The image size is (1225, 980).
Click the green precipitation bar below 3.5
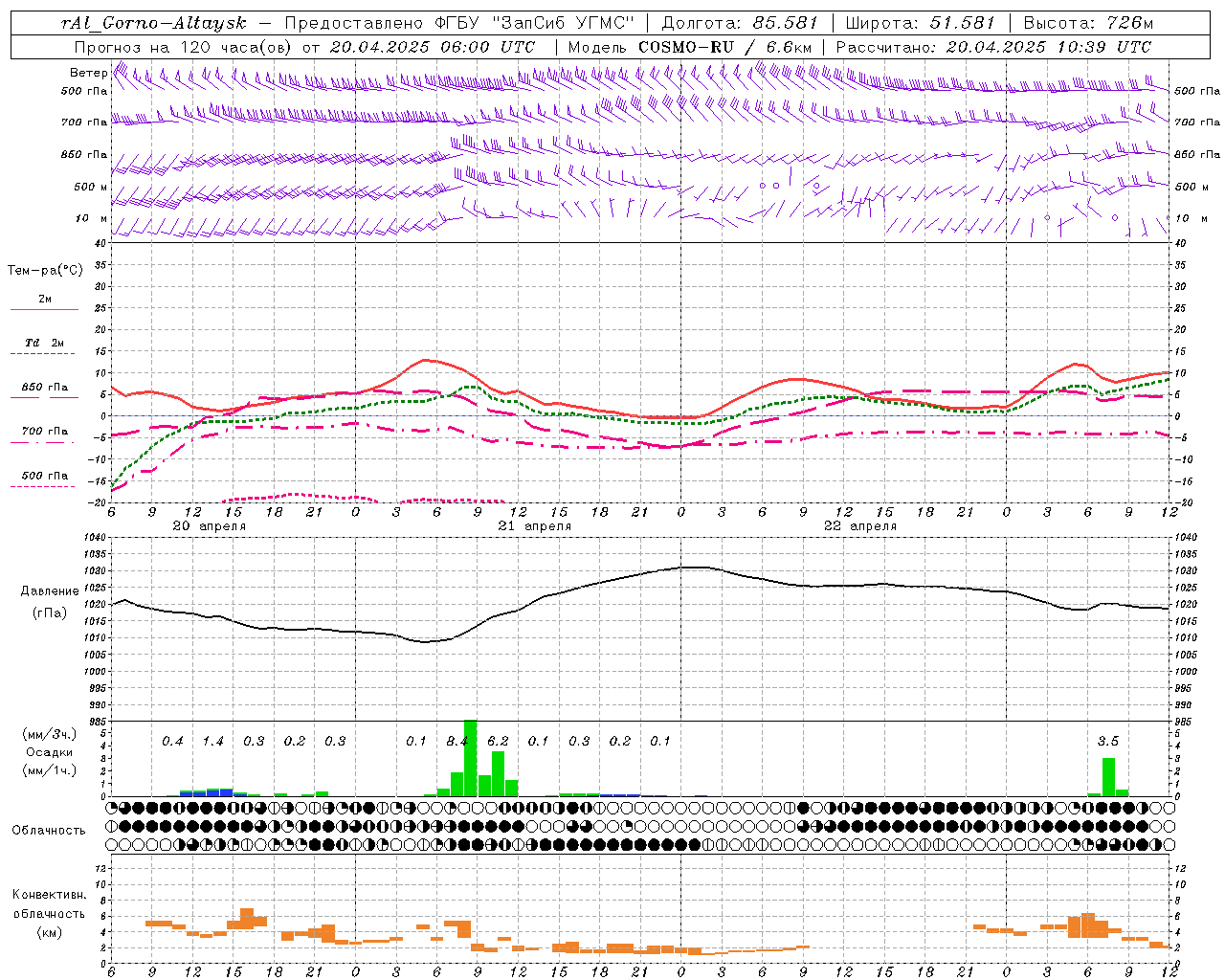point(1108,777)
